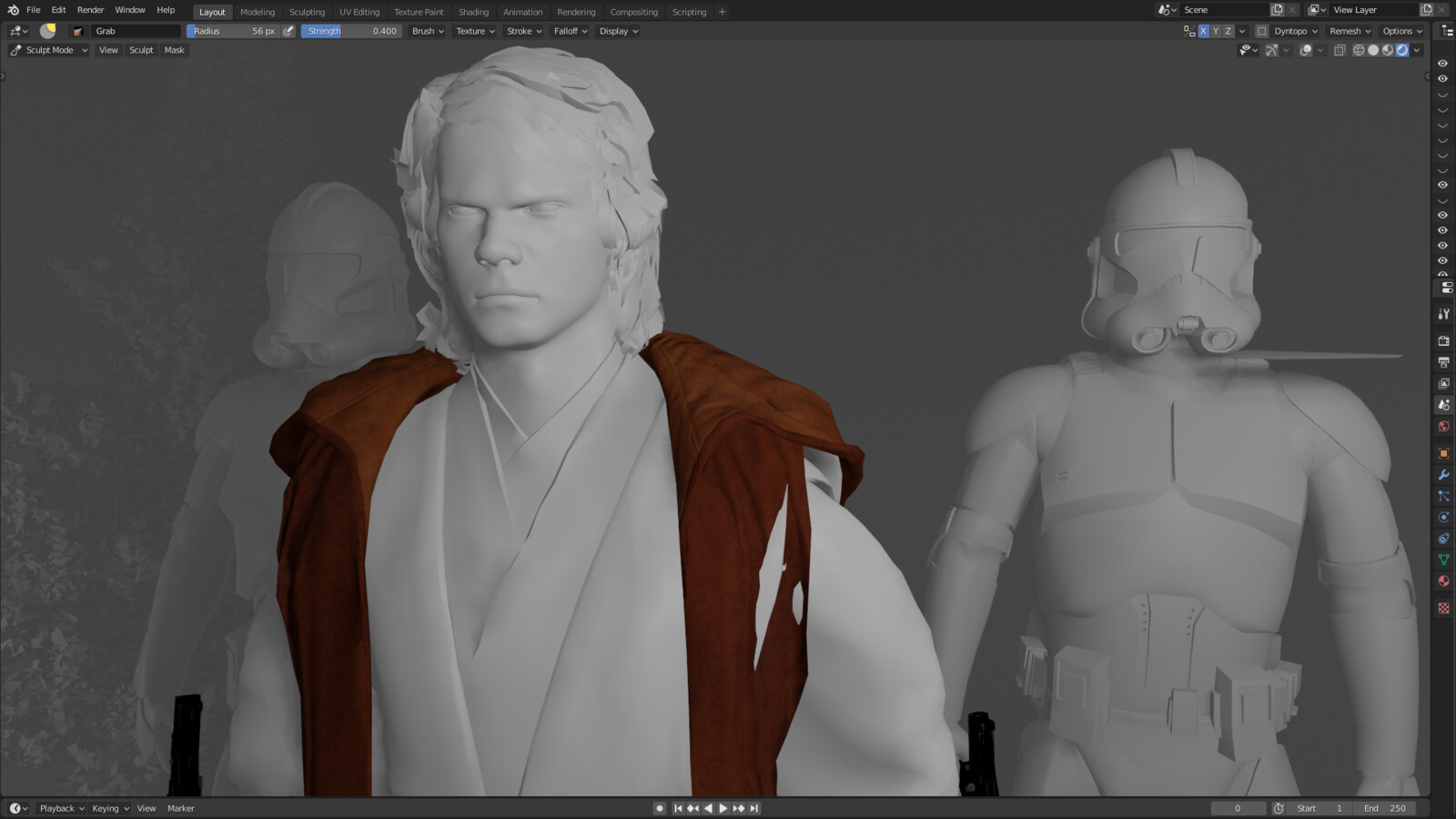Open the Marker menu in timeline
The image size is (1456, 819).
coord(180,808)
